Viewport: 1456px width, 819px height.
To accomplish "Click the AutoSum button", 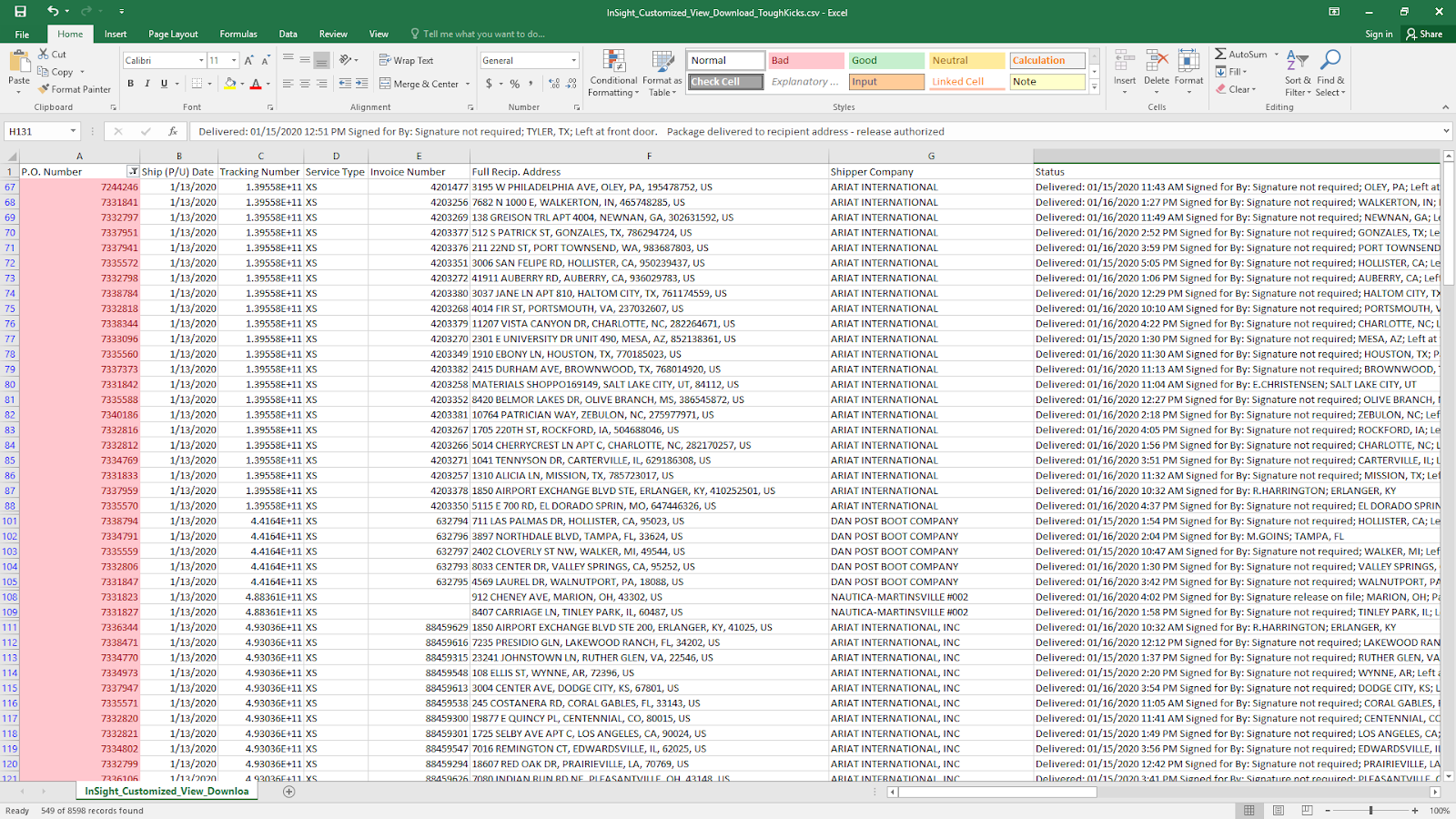I will pos(1240,55).
